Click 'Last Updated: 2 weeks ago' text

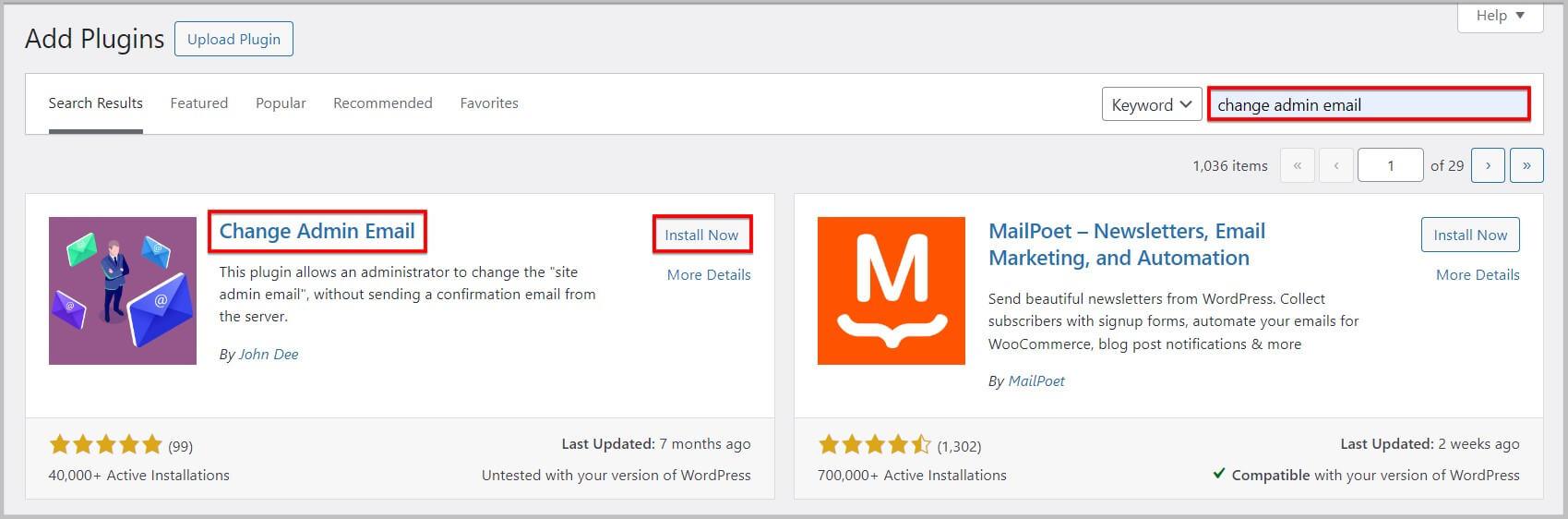1430,444
